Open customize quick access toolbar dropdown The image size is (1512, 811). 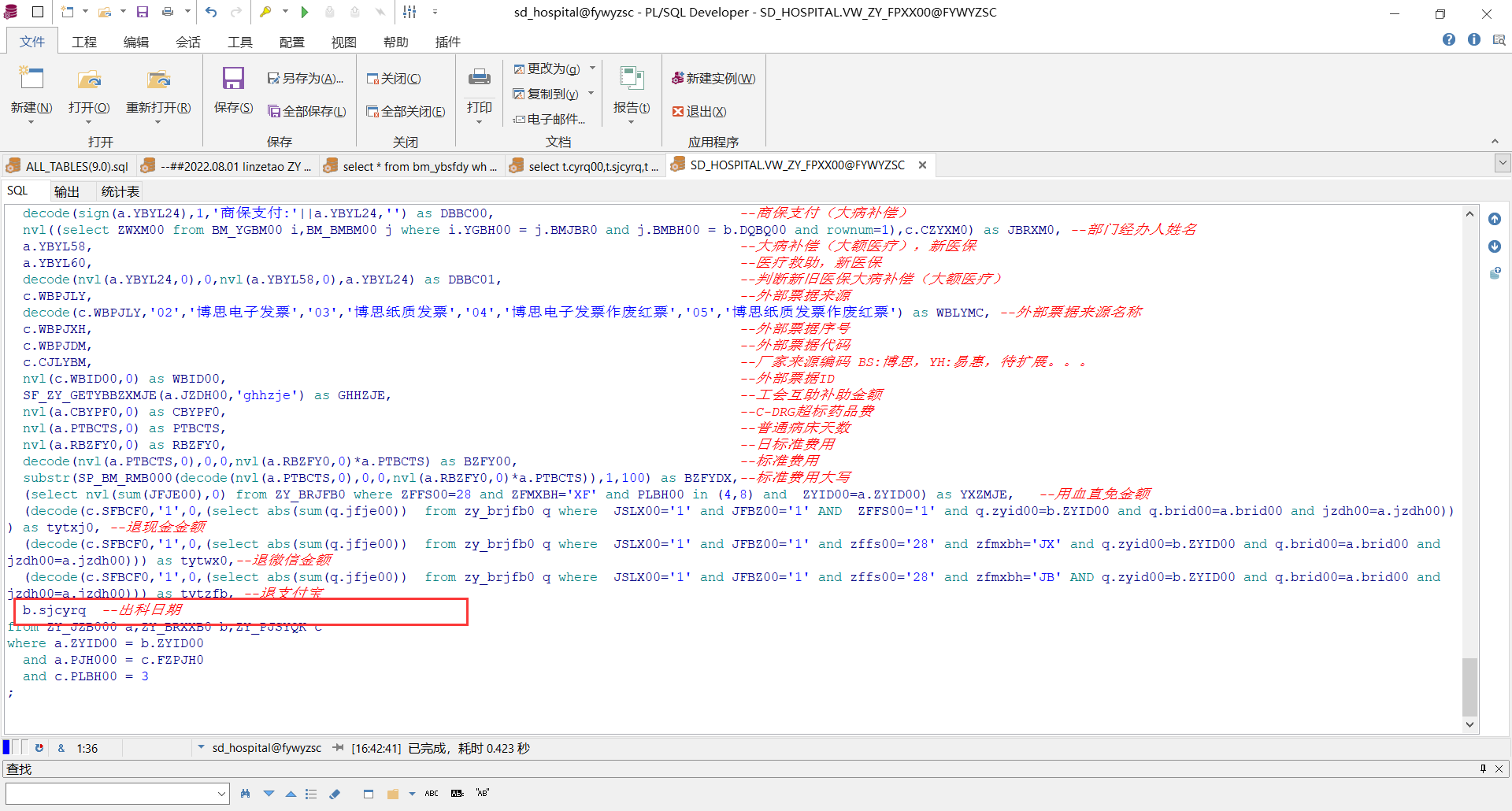tap(435, 12)
